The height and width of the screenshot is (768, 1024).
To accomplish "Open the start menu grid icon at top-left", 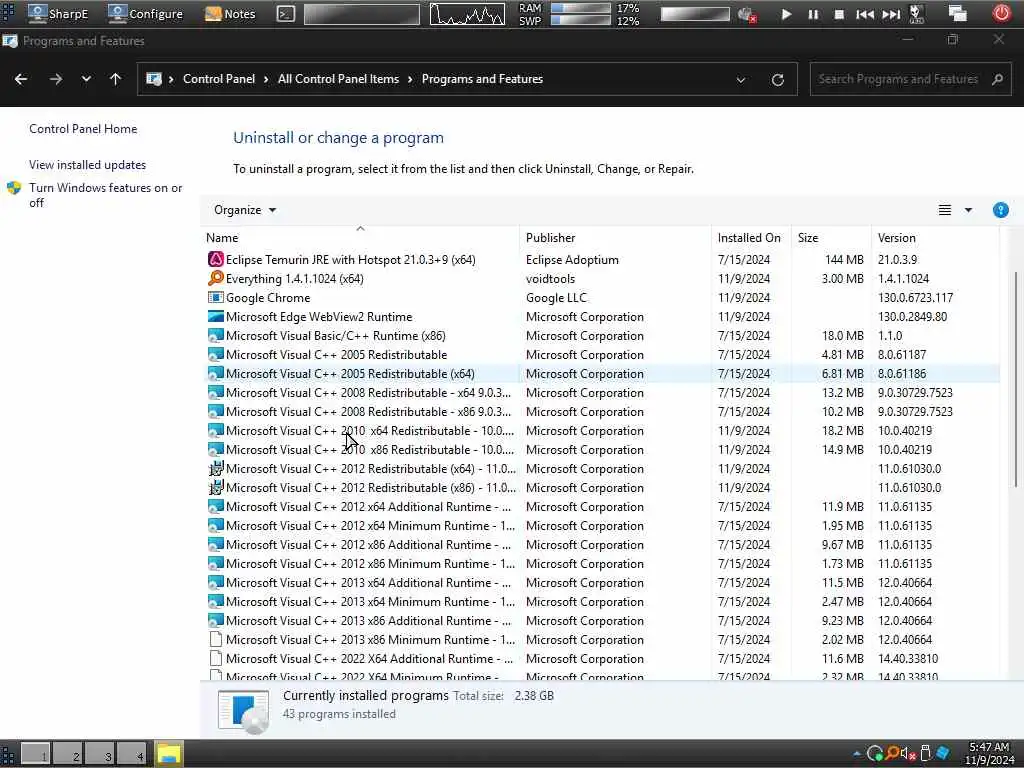I will [8, 13].
